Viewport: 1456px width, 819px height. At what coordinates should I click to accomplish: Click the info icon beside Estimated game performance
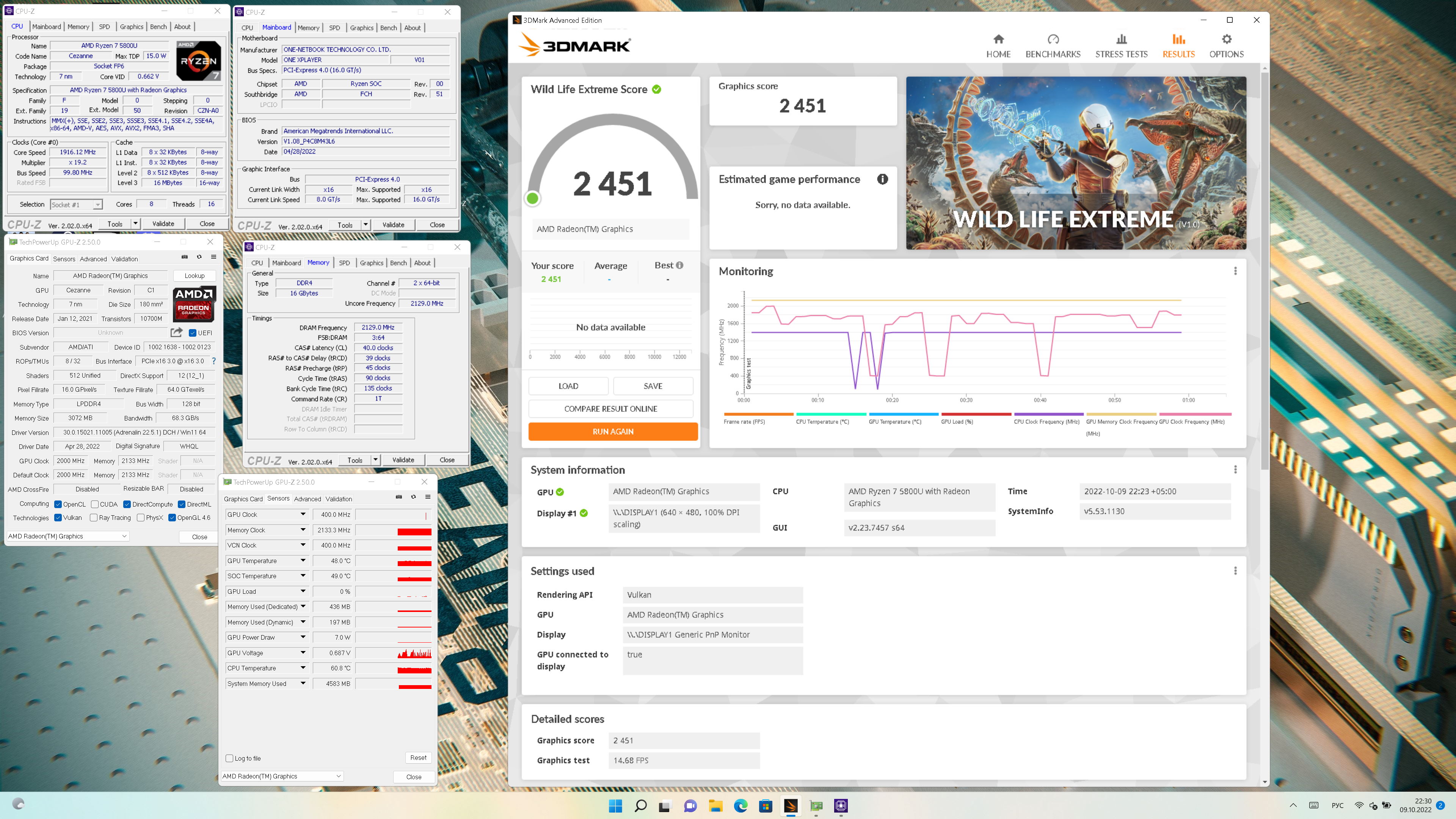click(882, 179)
